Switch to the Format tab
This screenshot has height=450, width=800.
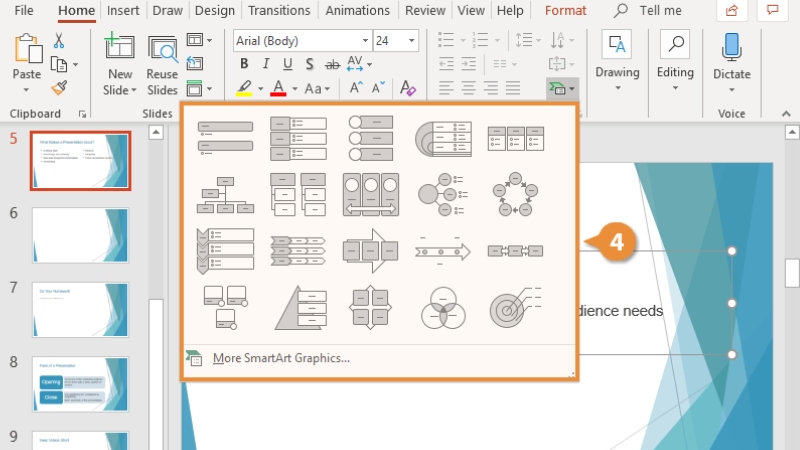565,10
